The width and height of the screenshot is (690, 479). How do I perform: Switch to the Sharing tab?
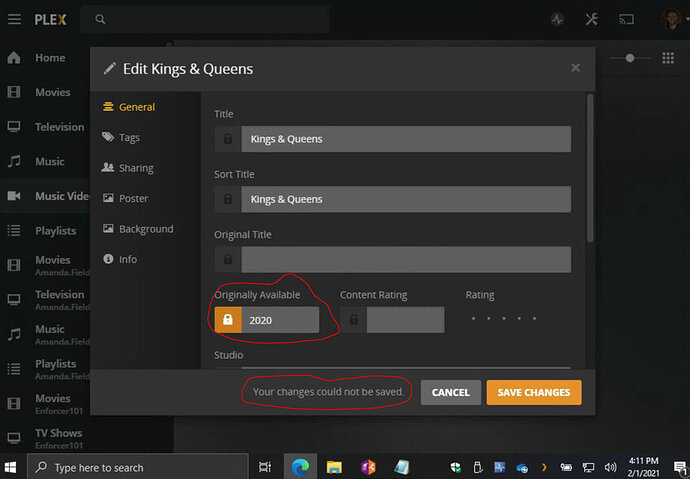click(x=128, y=168)
